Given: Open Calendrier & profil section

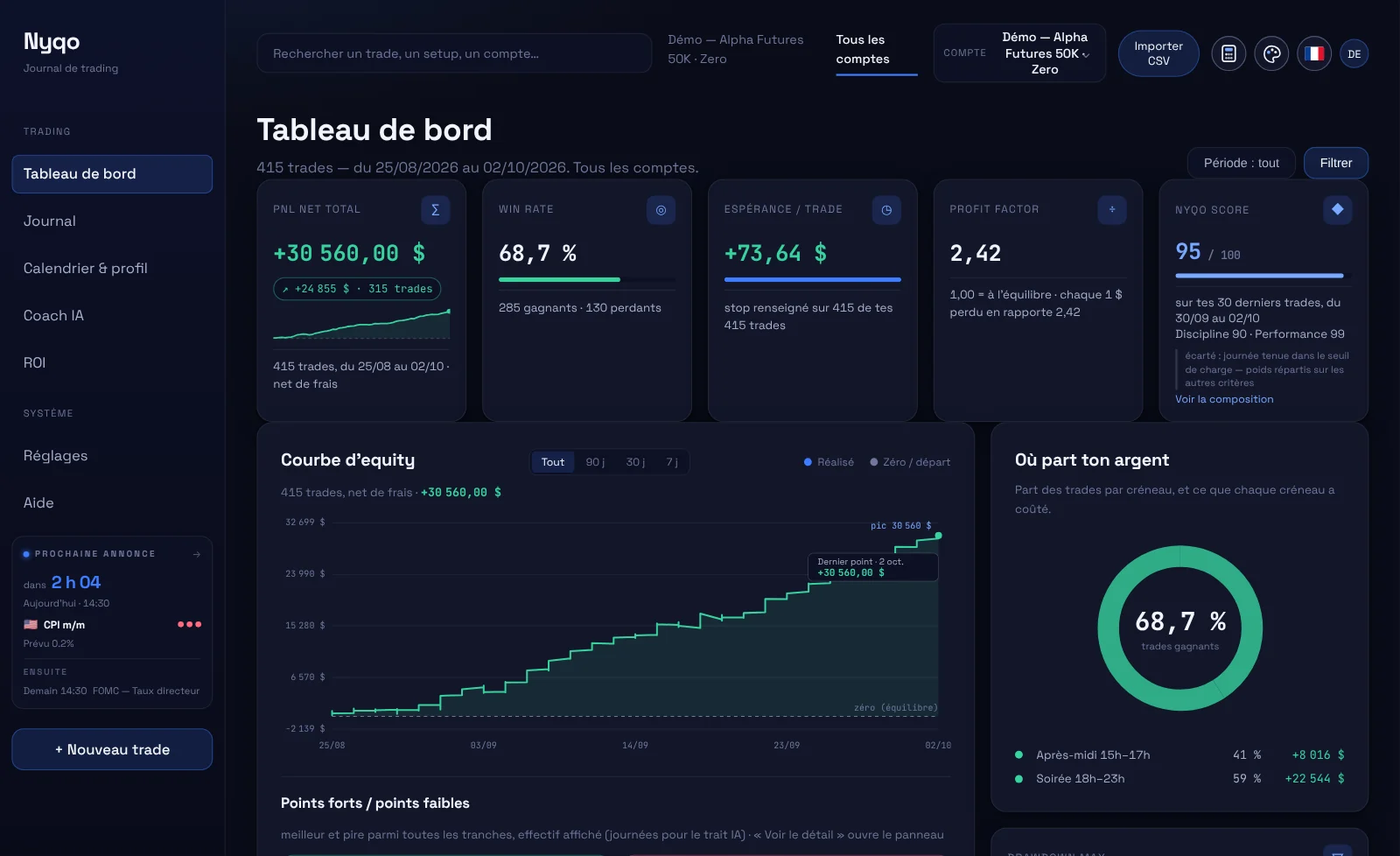Looking at the screenshot, I should click(112, 269).
